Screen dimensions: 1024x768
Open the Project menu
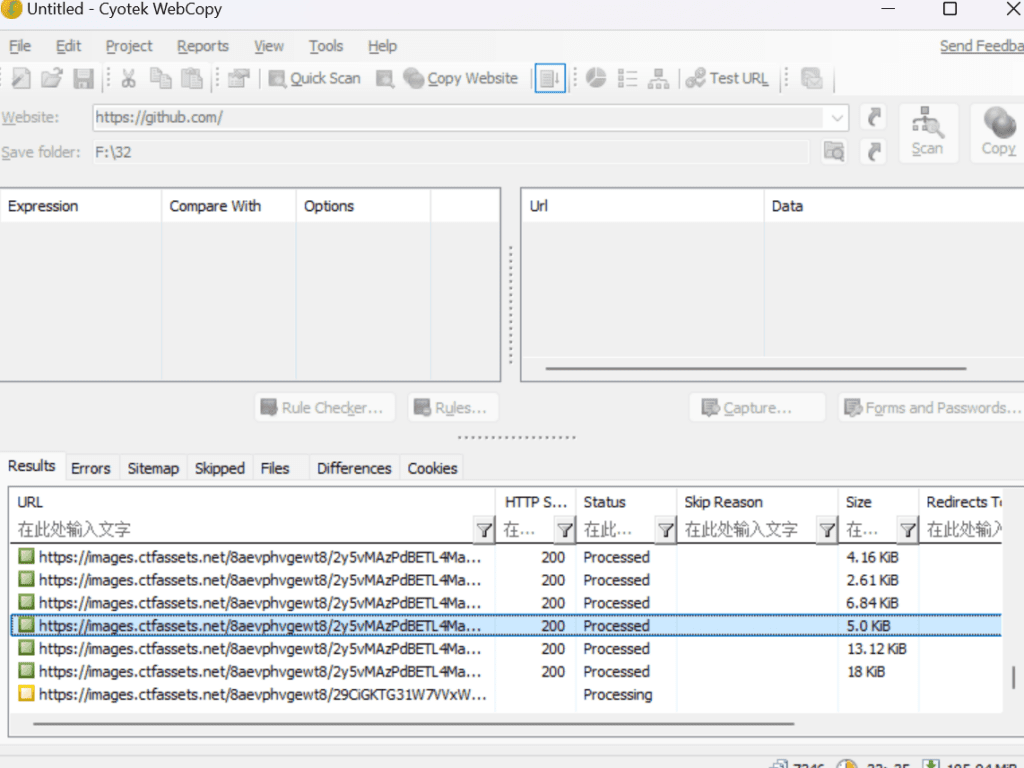(x=129, y=46)
